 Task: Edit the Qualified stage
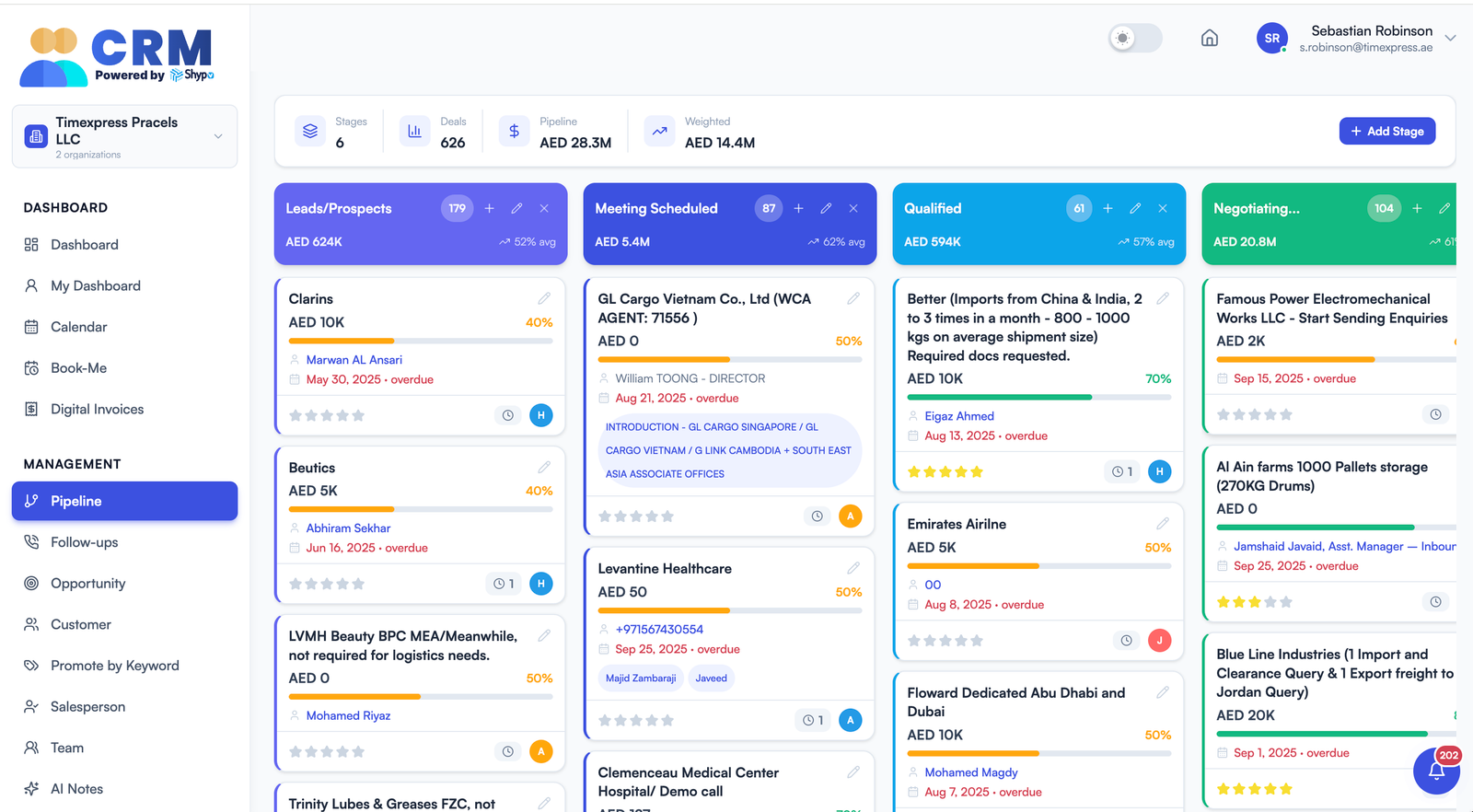[x=1136, y=208]
